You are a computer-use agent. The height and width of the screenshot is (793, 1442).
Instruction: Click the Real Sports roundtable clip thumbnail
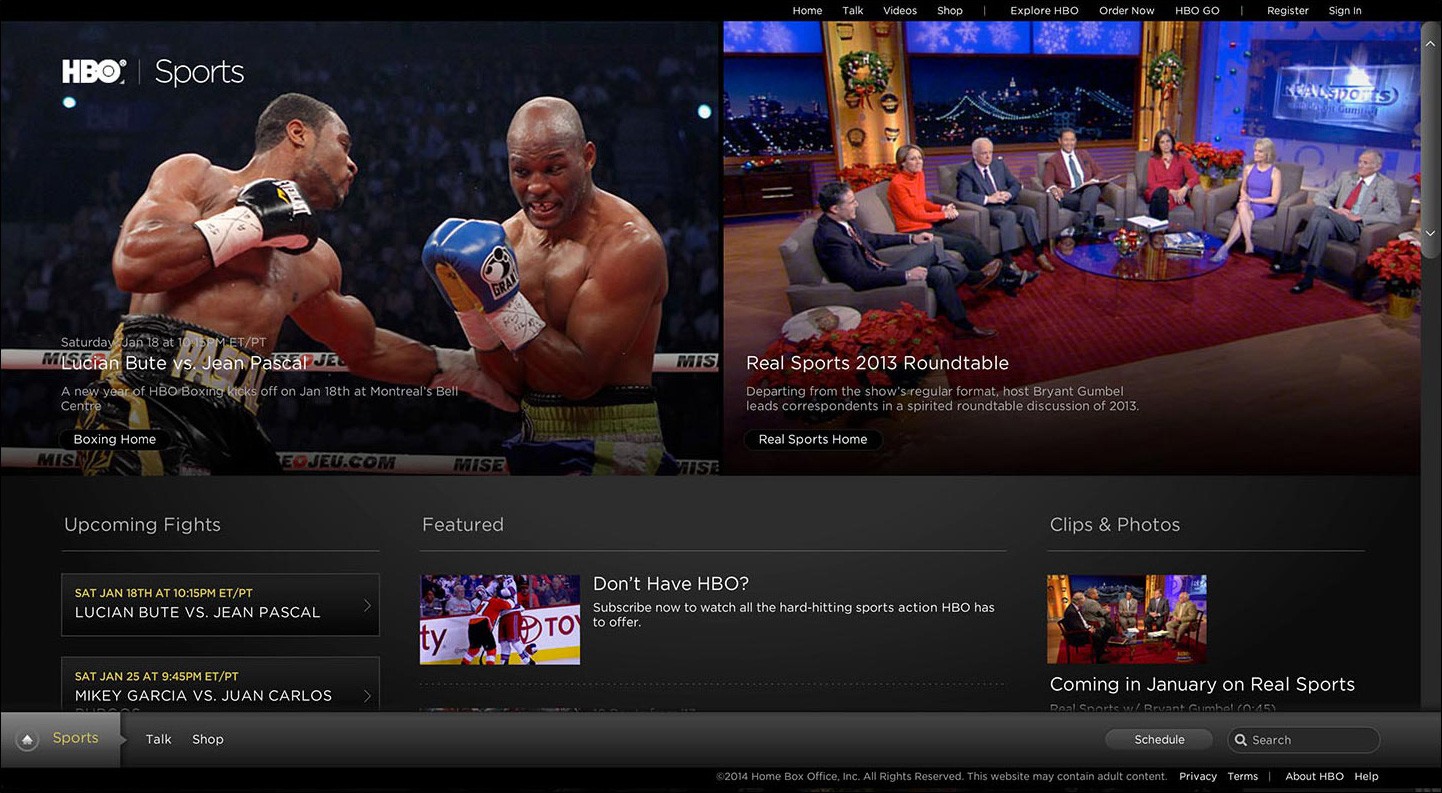coord(1127,619)
